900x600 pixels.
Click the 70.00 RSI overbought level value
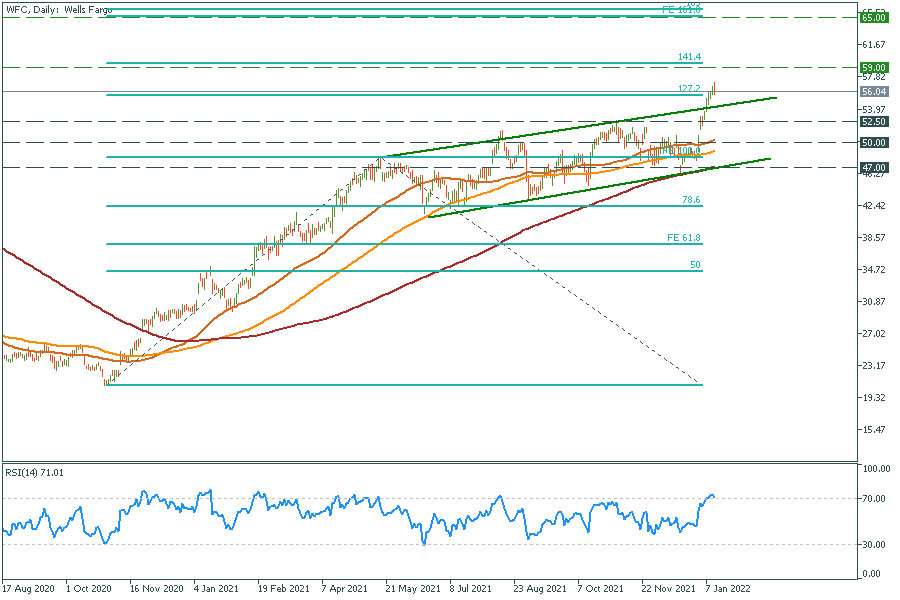(874, 498)
